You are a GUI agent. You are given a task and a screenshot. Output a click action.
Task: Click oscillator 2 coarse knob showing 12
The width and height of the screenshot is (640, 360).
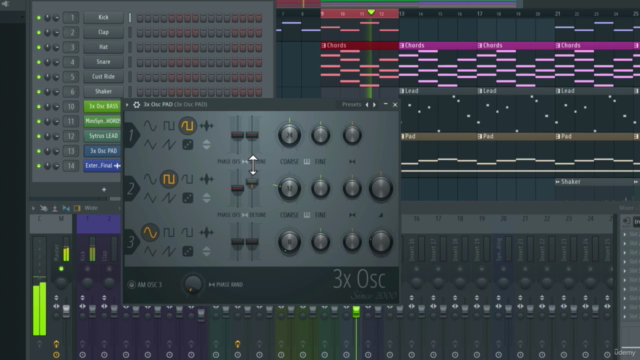(x=289, y=189)
